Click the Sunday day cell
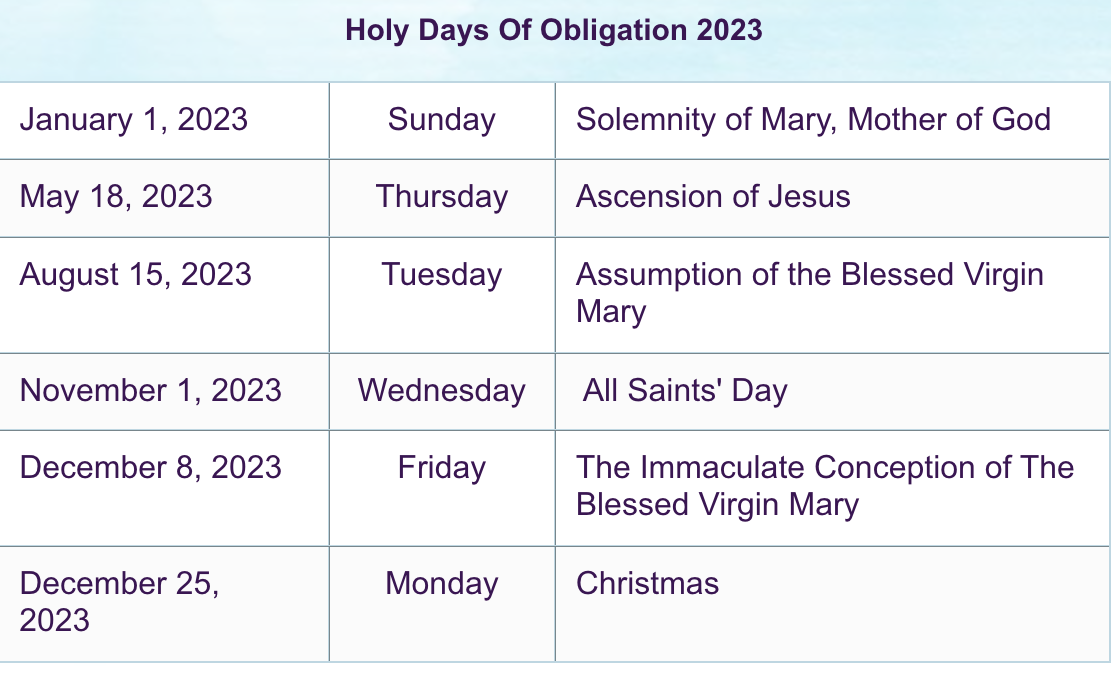This screenshot has height=675, width=1111. 441,120
